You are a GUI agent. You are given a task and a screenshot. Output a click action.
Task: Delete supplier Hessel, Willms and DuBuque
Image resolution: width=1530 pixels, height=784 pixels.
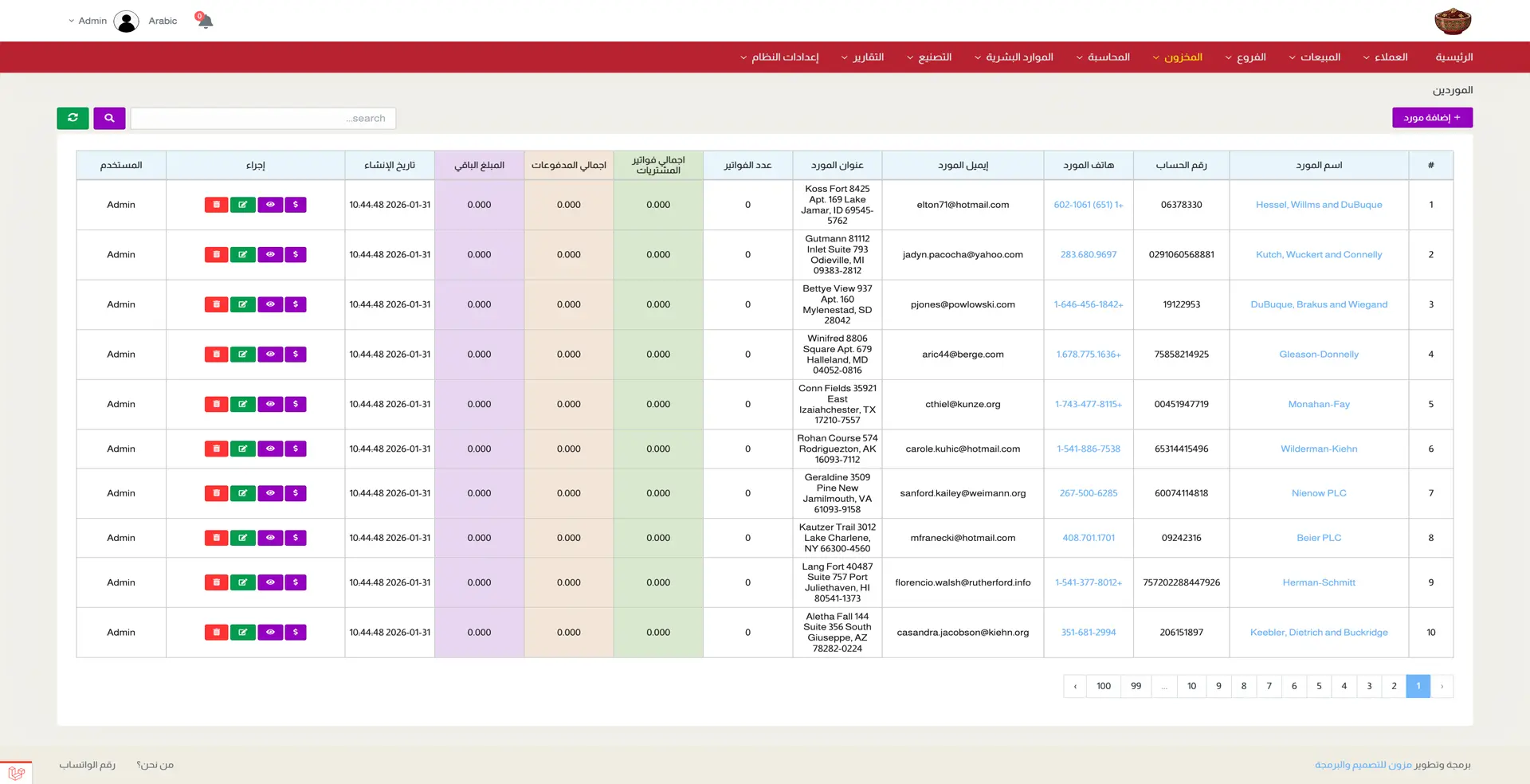pyautogui.click(x=216, y=205)
